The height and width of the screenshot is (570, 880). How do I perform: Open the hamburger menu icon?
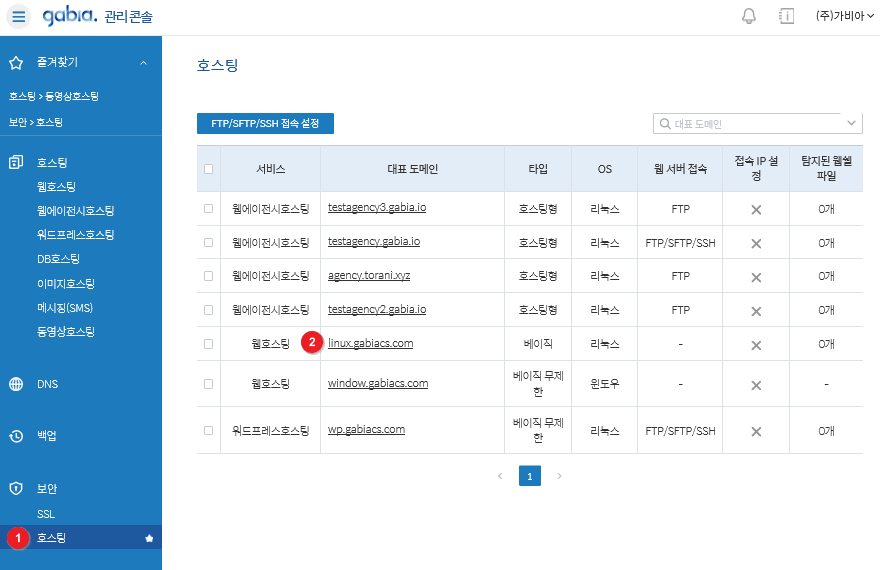point(19,16)
